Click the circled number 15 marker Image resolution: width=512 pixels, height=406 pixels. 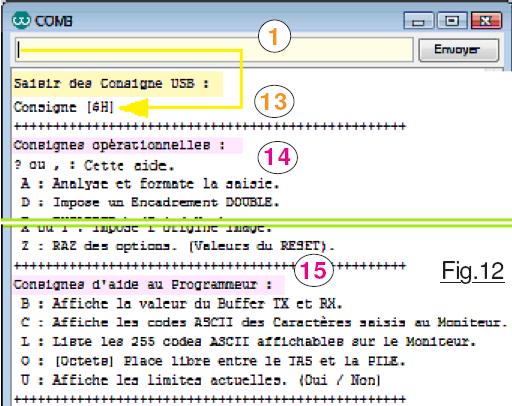314,270
